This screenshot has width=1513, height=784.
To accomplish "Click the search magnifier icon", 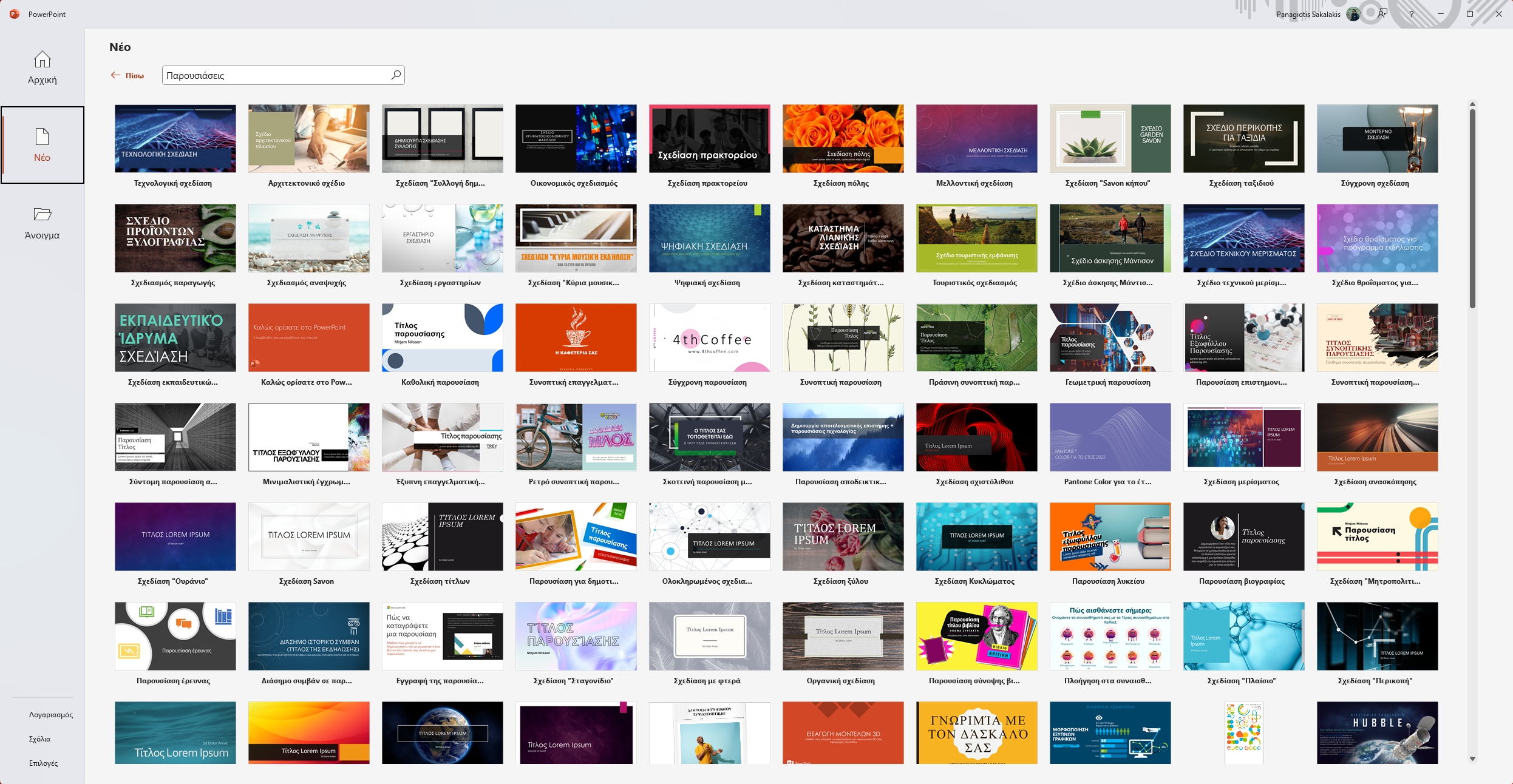I will click(x=395, y=75).
